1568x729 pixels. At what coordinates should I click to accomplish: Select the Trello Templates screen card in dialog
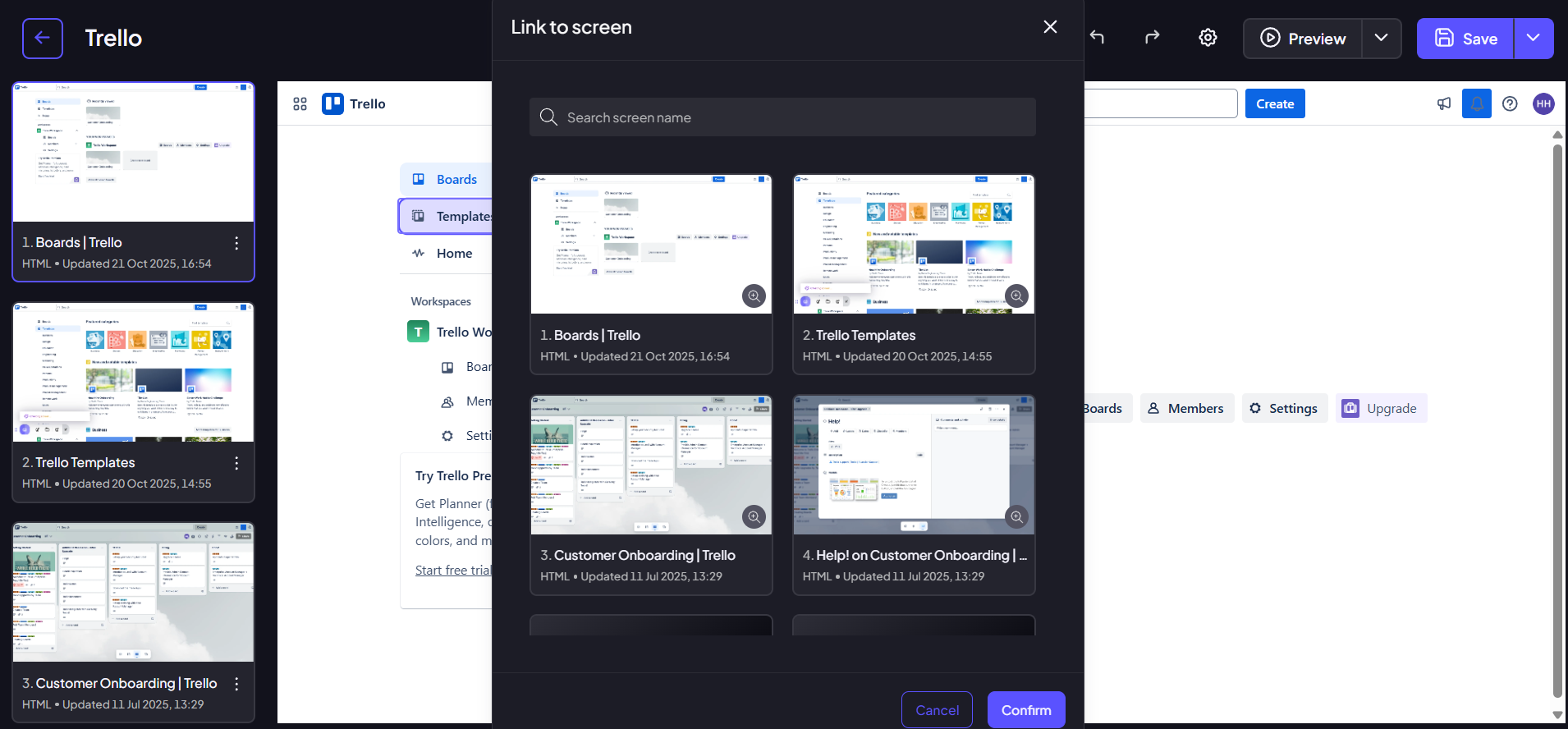click(914, 274)
